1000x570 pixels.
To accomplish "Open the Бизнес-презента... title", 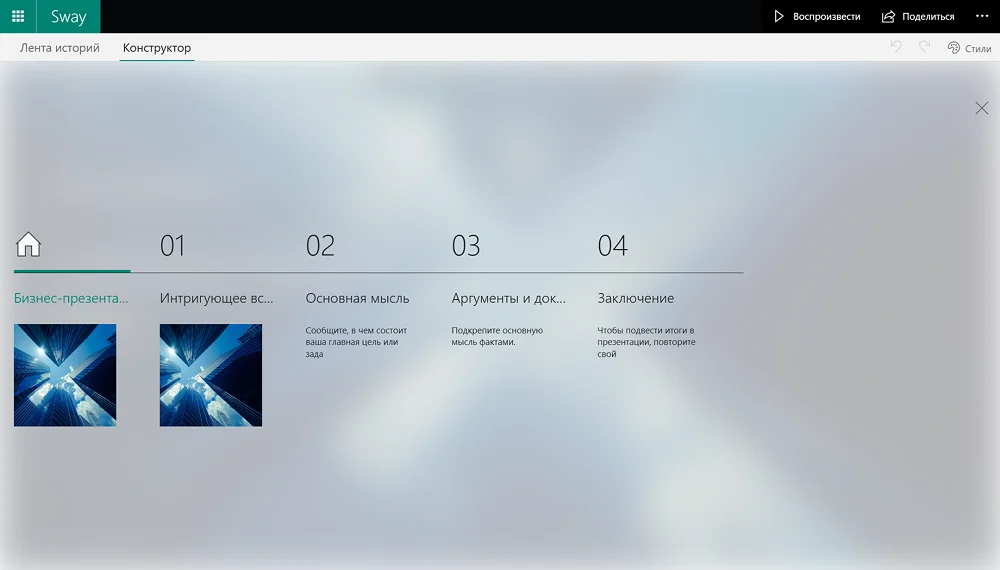I will tap(71, 298).
